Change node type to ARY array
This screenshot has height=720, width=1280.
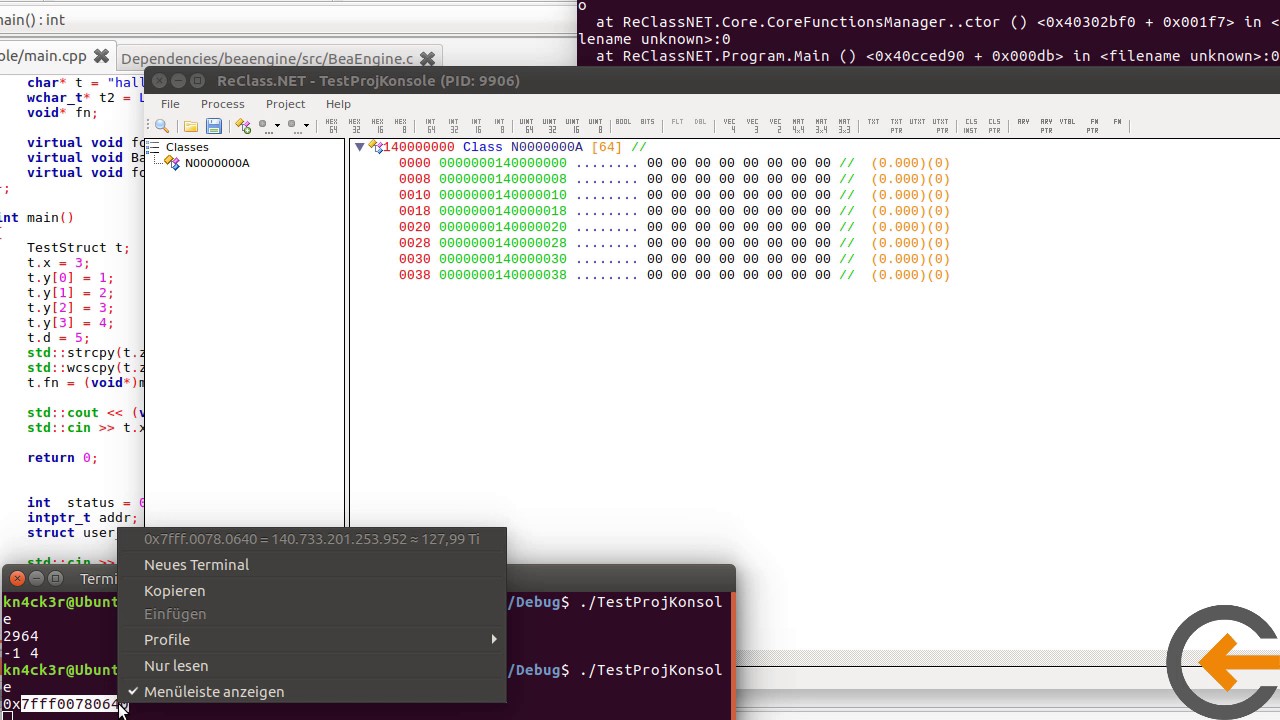pos(1023,122)
